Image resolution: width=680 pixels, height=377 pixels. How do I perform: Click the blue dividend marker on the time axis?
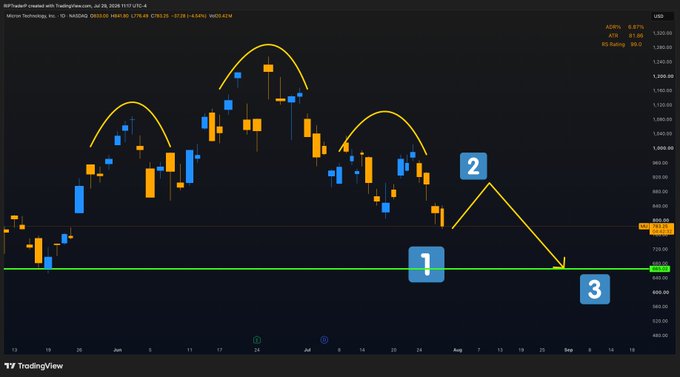[x=324, y=340]
